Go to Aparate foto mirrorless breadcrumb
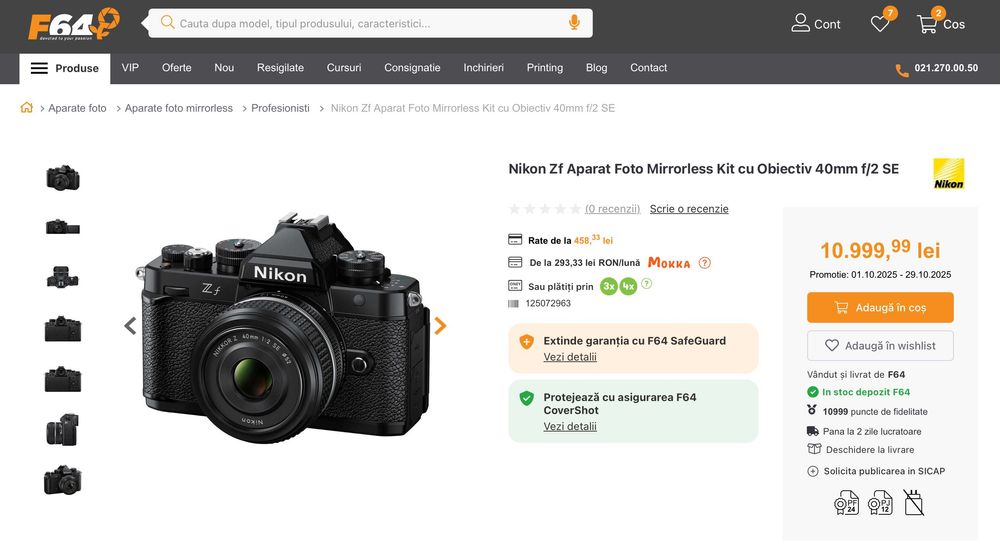This screenshot has width=1000, height=544. (179, 108)
